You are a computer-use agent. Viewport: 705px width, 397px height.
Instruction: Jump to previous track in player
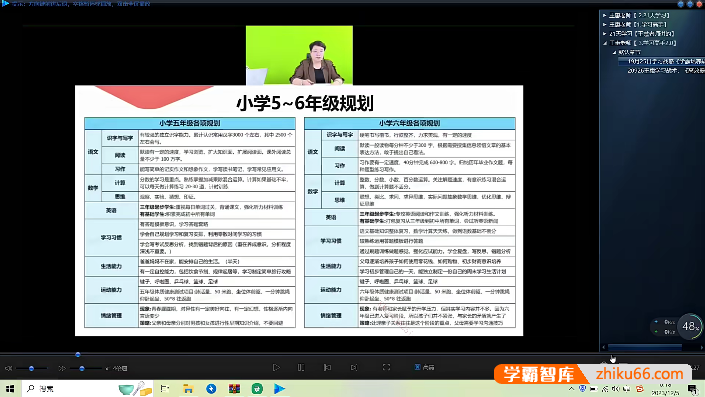point(327,367)
